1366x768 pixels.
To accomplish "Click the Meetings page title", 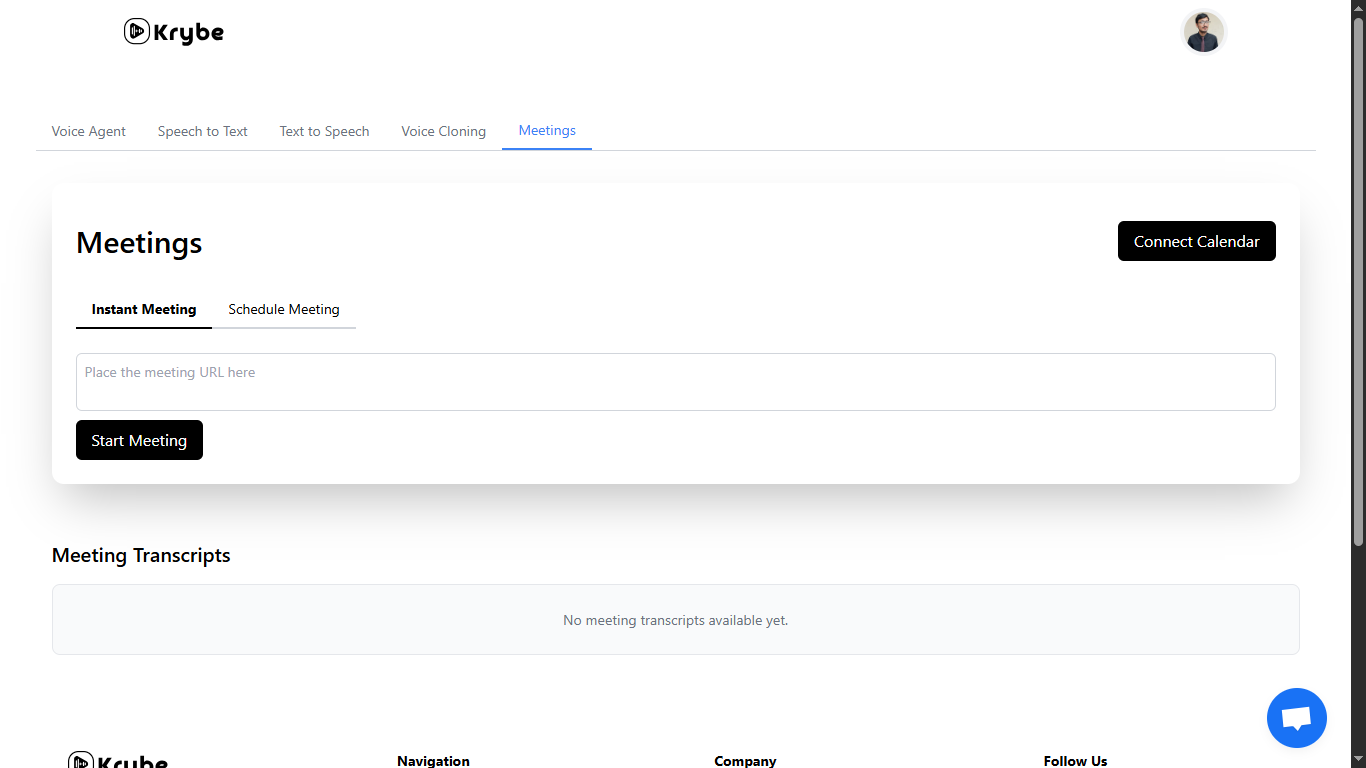I will 139,243.
